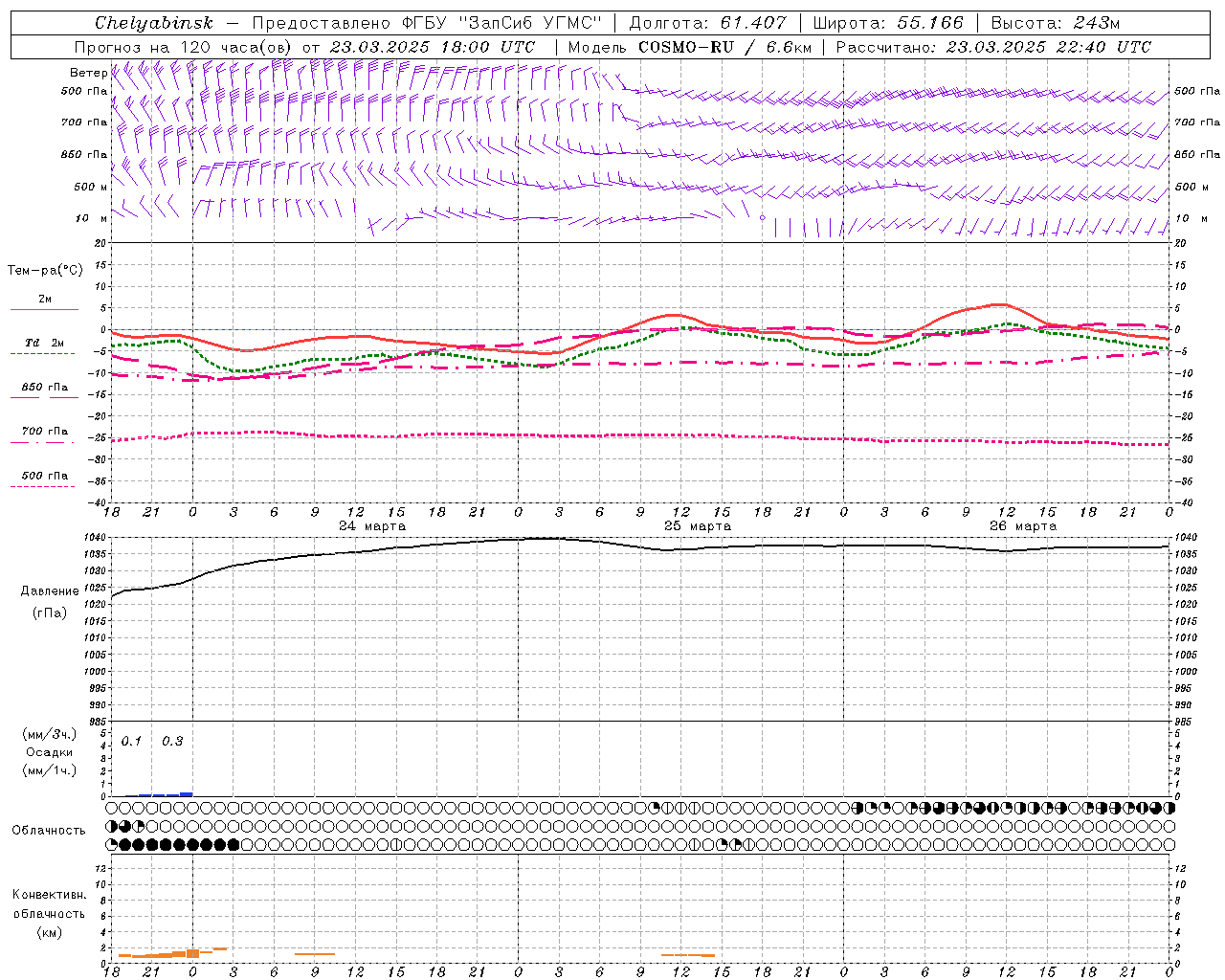Click the orange convective cloud bar under 25 марта
The image size is (1225, 980).
[688, 955]
